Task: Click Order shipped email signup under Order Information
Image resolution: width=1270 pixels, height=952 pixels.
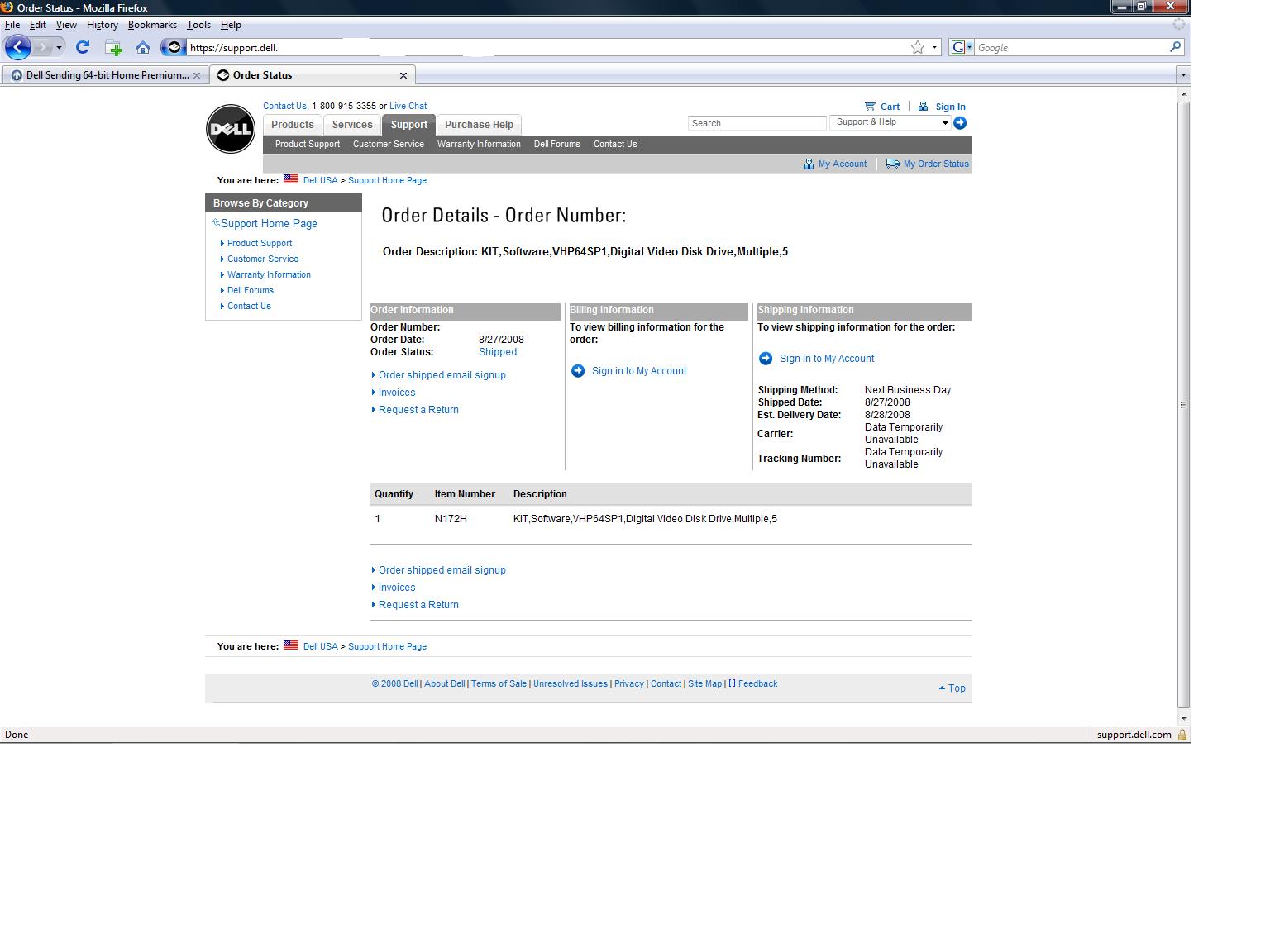Action: (442, 375)
